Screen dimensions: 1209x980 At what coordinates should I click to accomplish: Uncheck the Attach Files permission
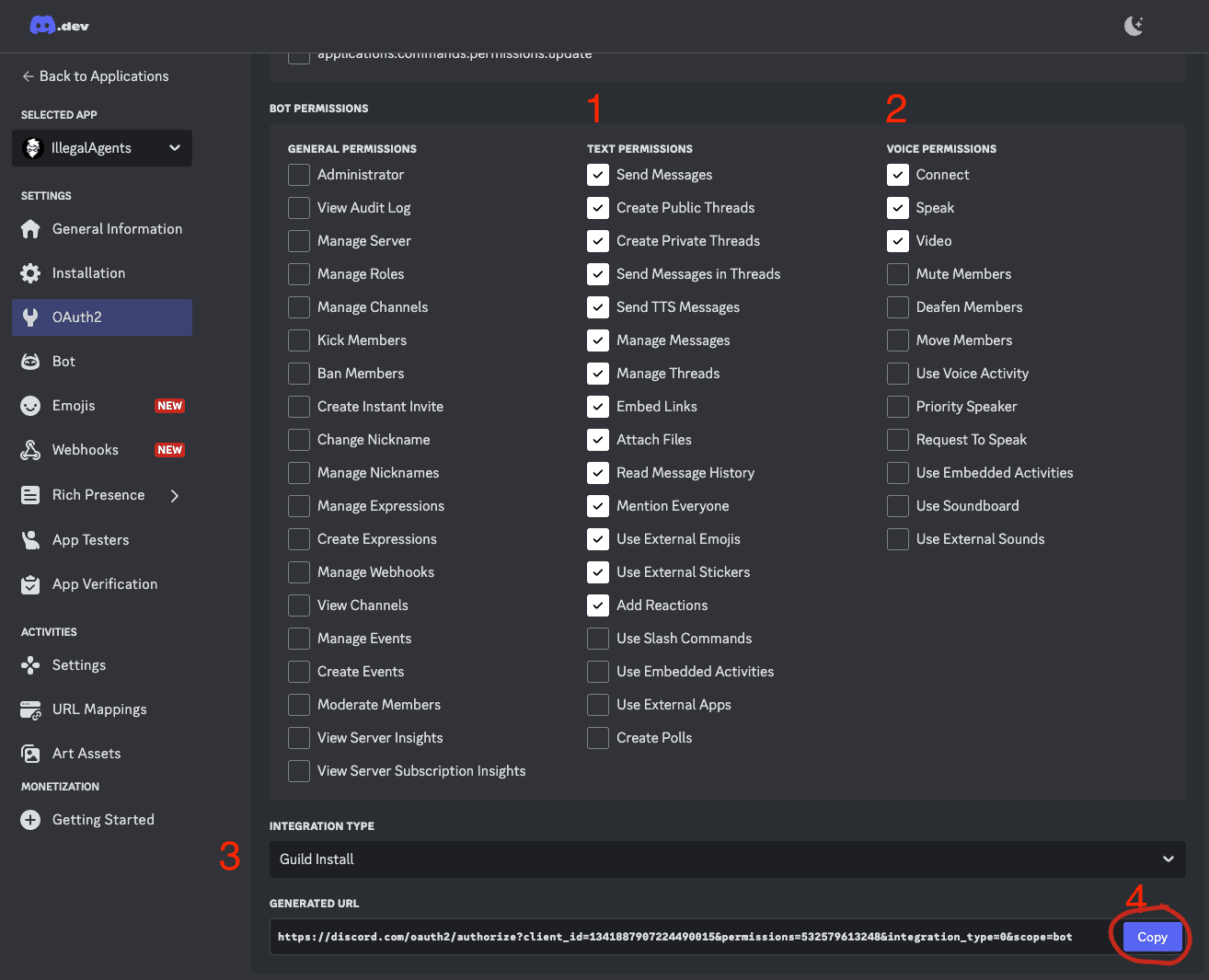click(x=598, y=440)
